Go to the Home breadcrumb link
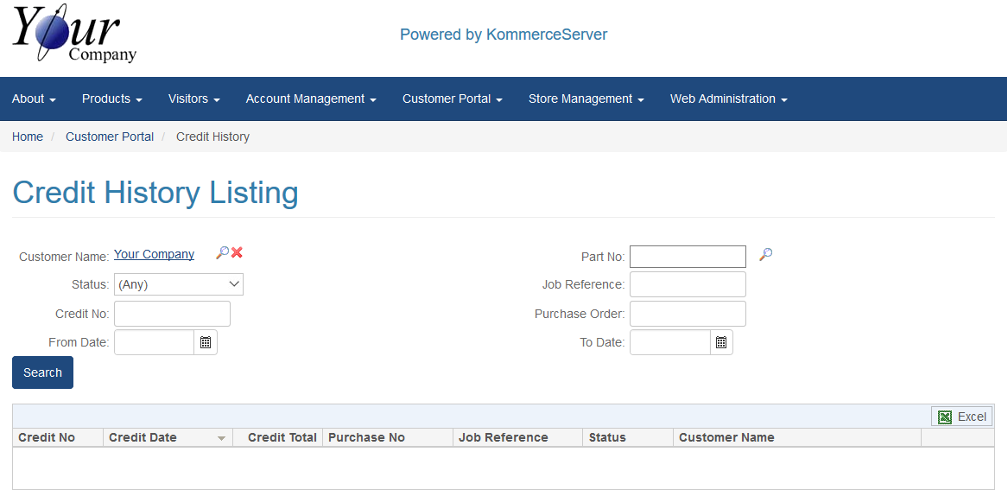Screen dimensions: 1008x490 pos(28,136)
